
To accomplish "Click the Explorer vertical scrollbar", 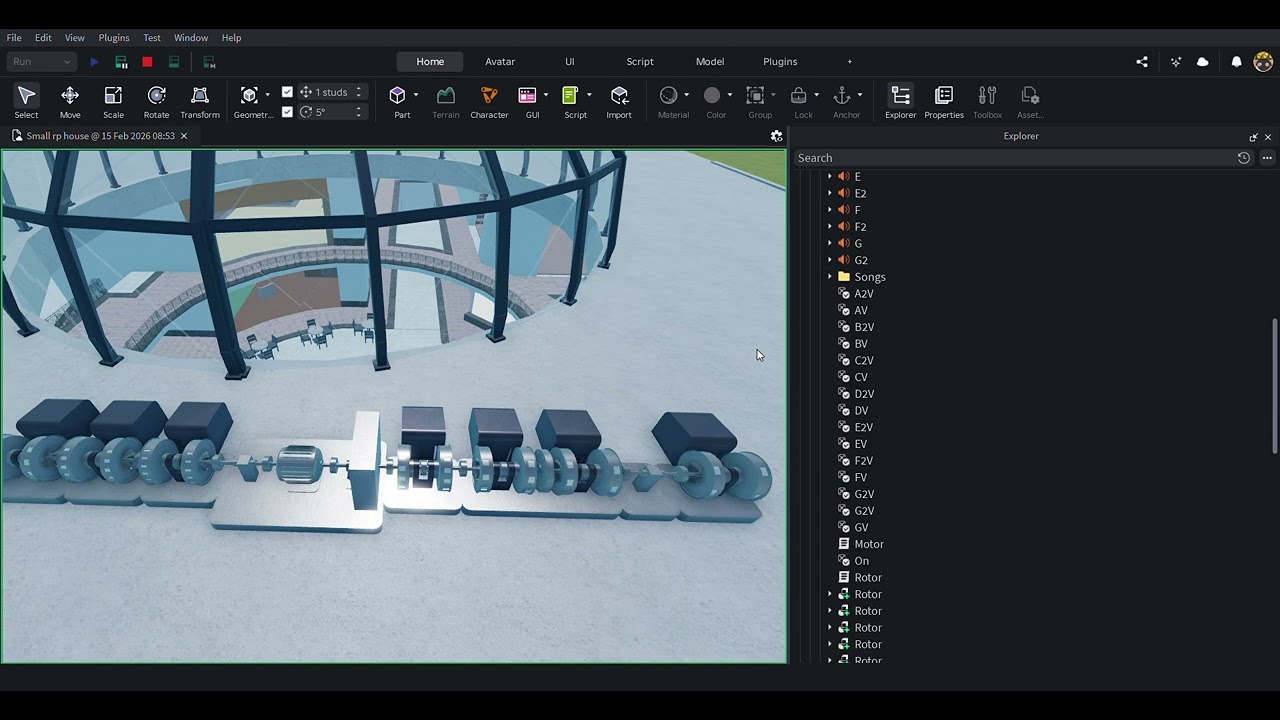I will point(1274,386).
